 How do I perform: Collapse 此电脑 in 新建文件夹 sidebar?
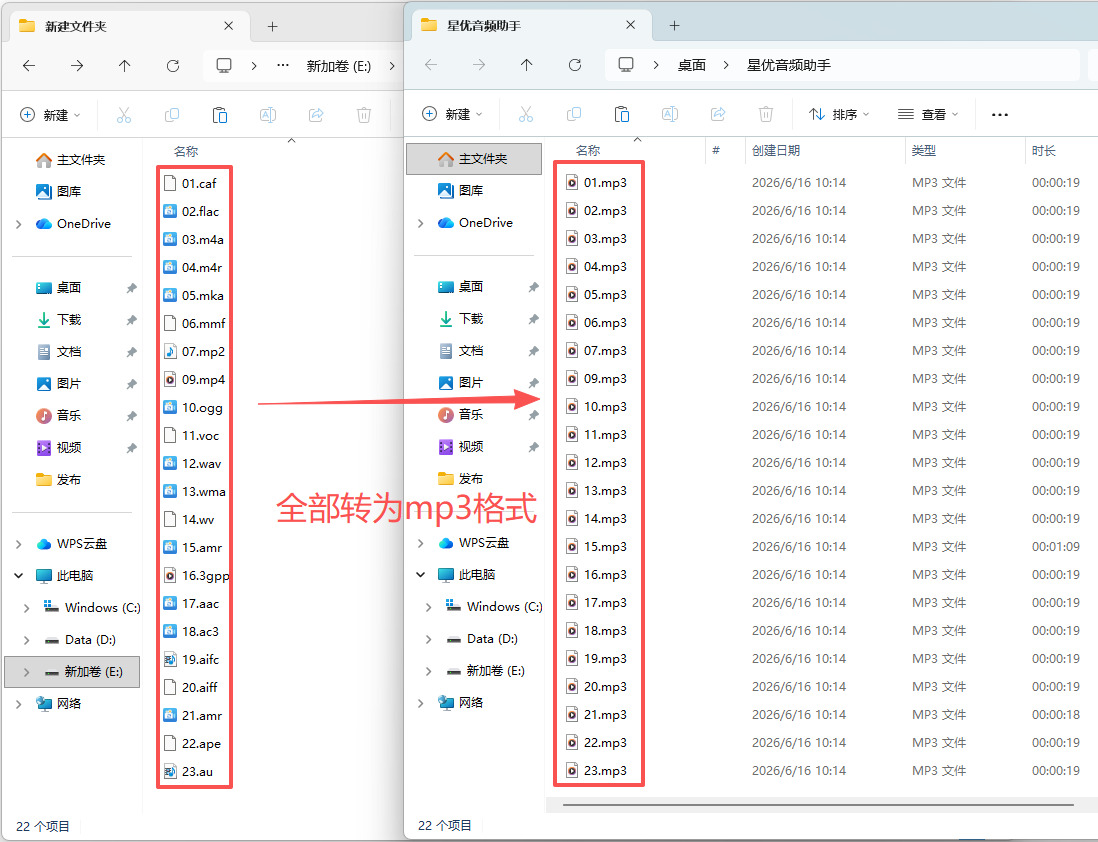click(18, 576)
